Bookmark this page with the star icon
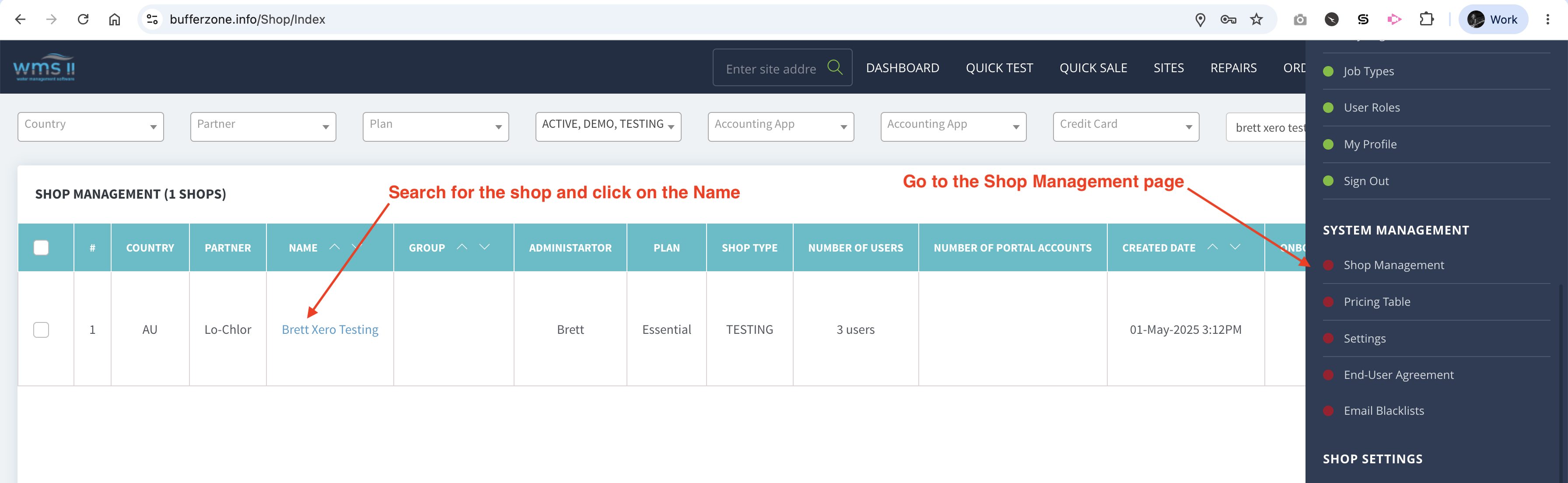Screen dimensions: 1568x483 pos(1256,19)
